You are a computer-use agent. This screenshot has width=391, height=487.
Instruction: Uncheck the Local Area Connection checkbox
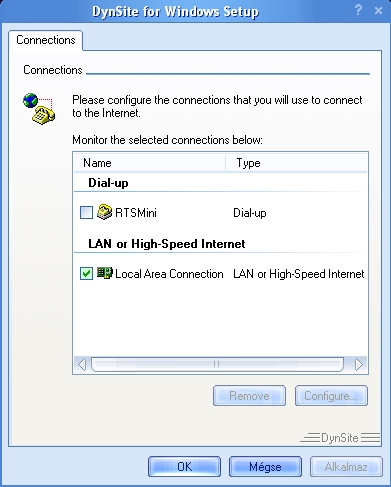coord(86,274)
